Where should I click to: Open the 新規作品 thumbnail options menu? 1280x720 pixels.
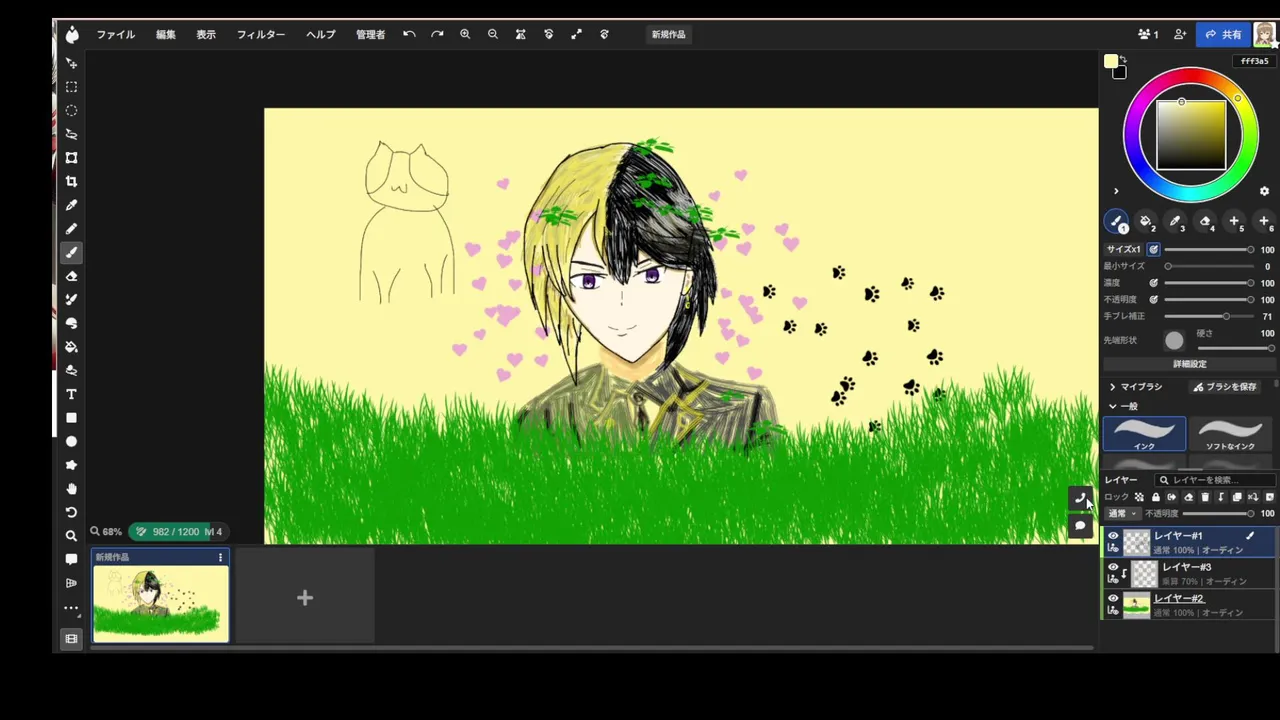tap(220, 557)
